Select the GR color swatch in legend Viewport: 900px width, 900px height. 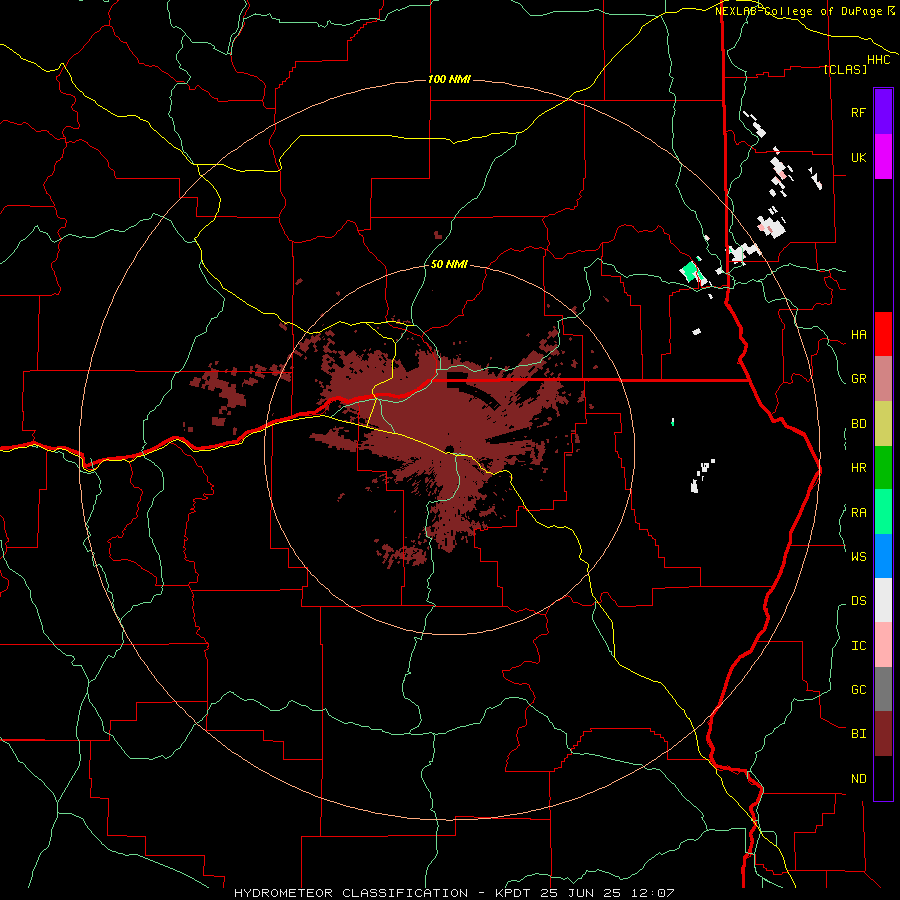[x=883, y=379]
